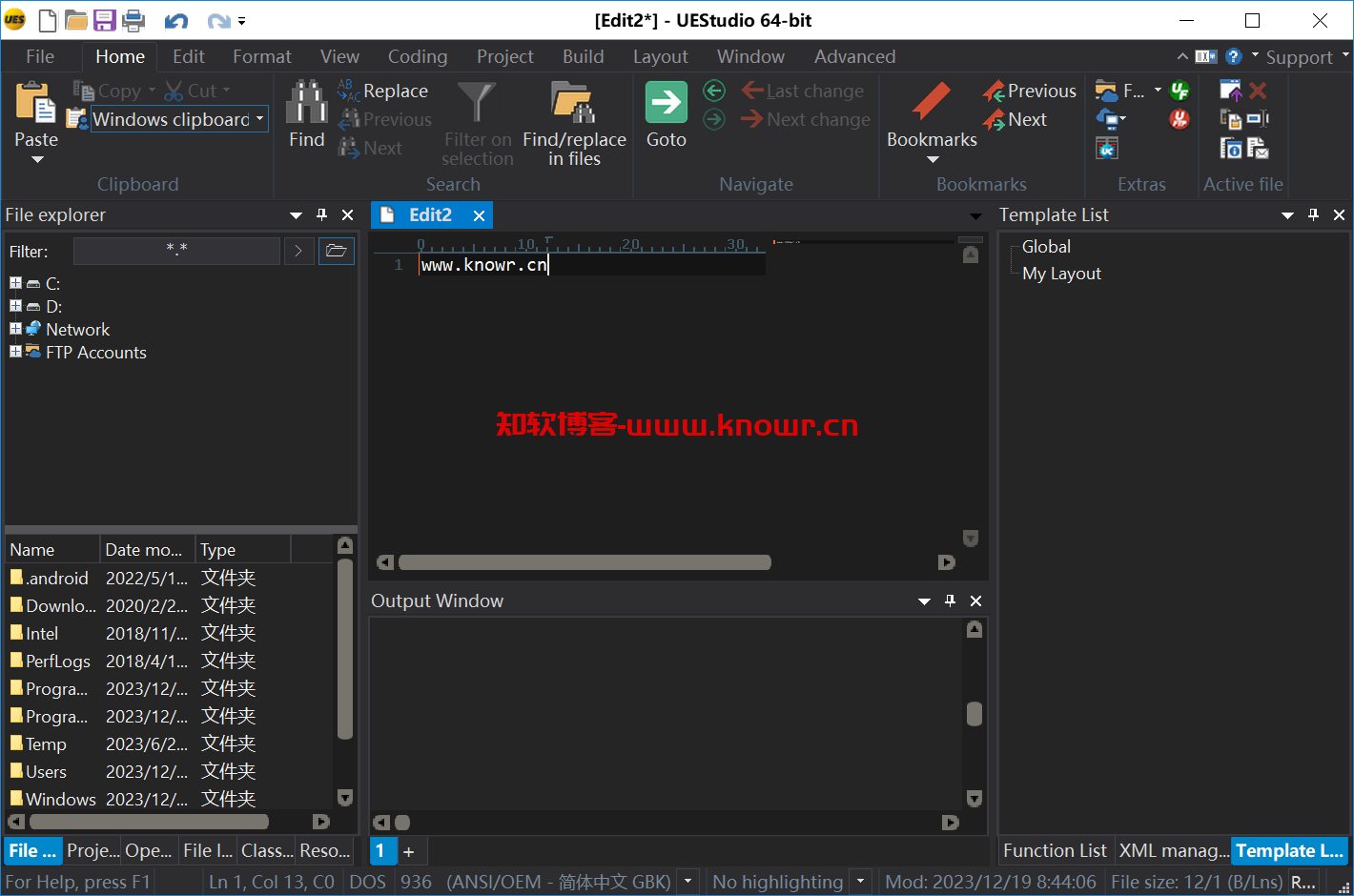Open the No highlighting dropdown

point(860,882)
